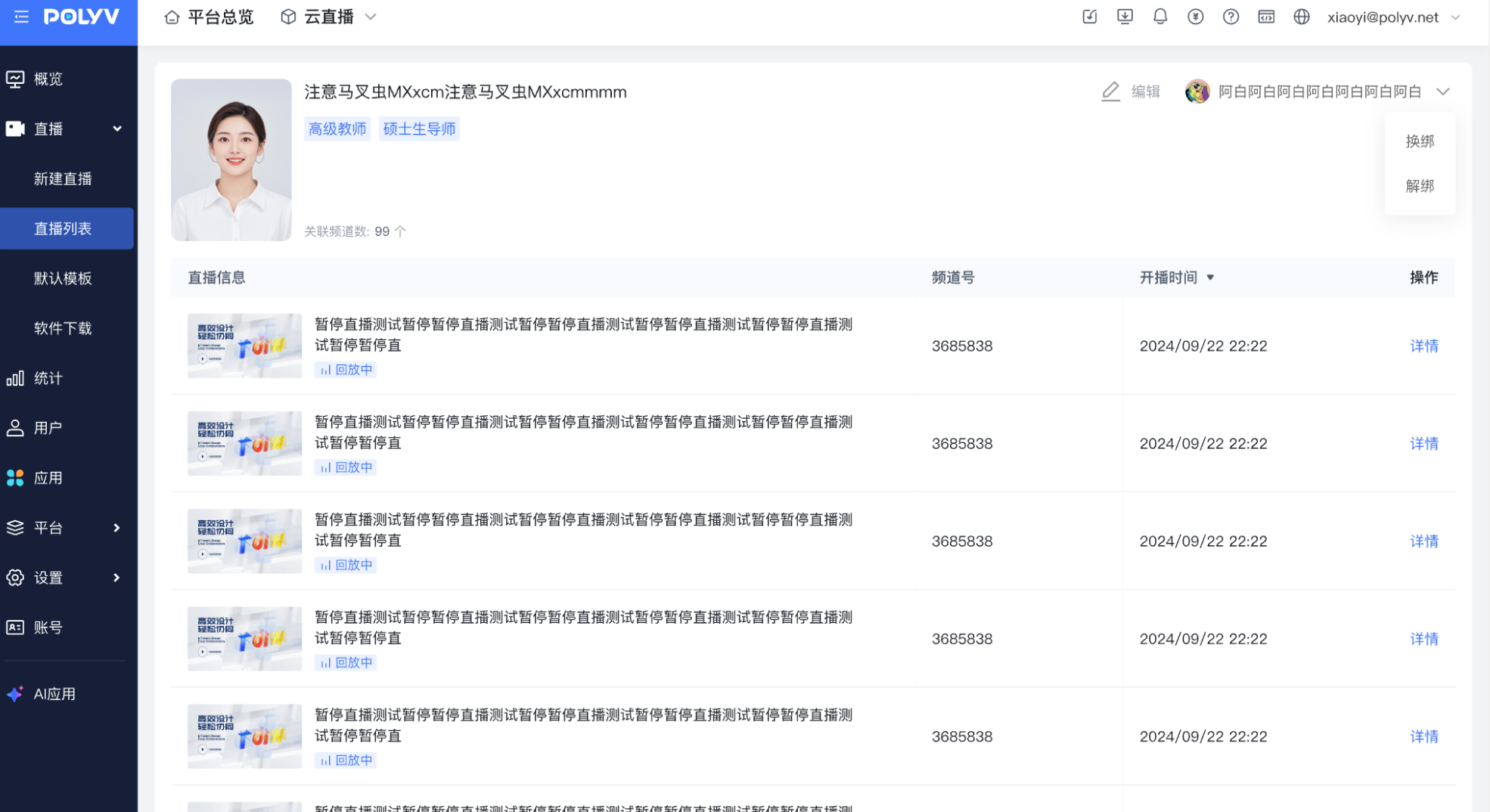1490x812 pixels.
Task: Click the 操作 column header
Action: (x=1424, y=277)
